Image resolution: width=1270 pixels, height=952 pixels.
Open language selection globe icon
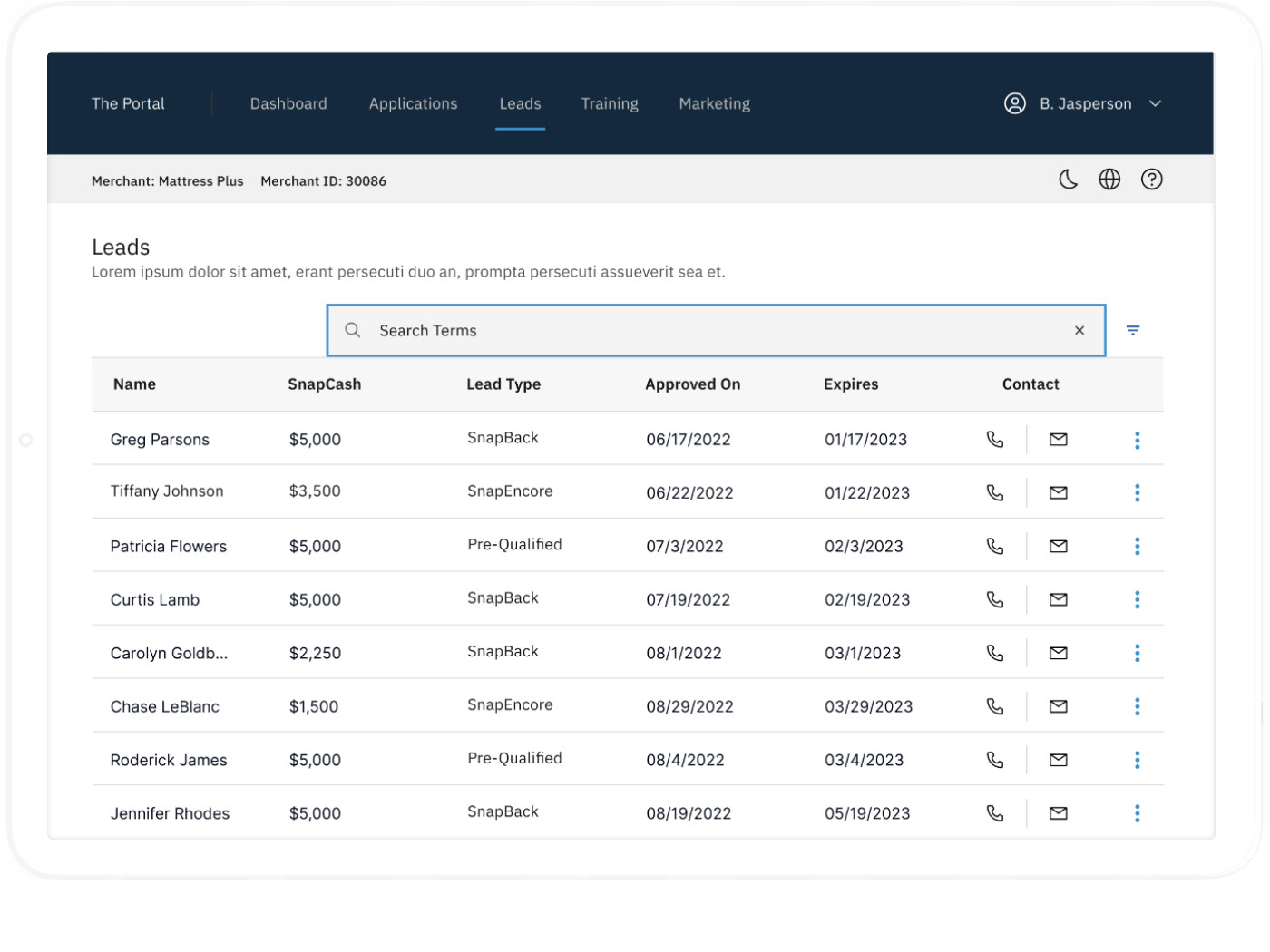click(1109, 180)
